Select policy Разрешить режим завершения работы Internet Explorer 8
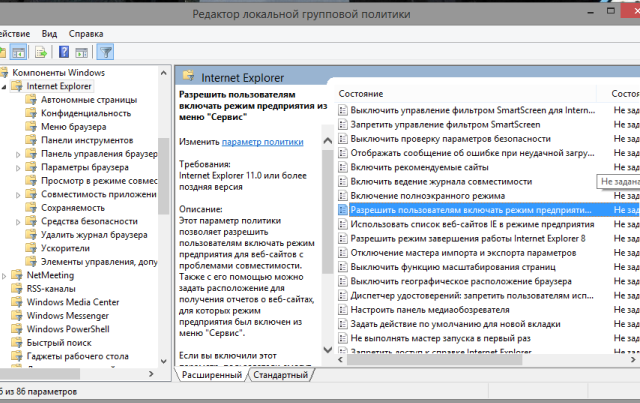The height and width of the screenshot is (403, 640). [468, 238]
